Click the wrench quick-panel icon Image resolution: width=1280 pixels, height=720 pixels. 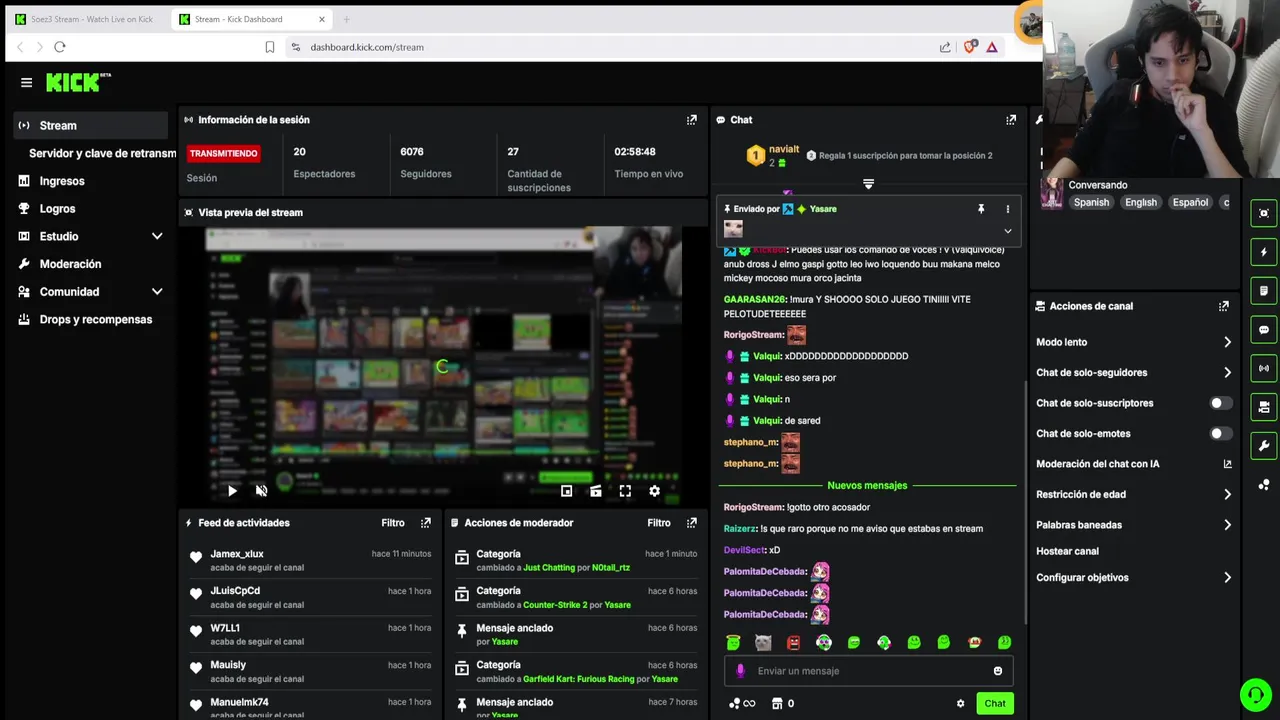pos(1264,446)
